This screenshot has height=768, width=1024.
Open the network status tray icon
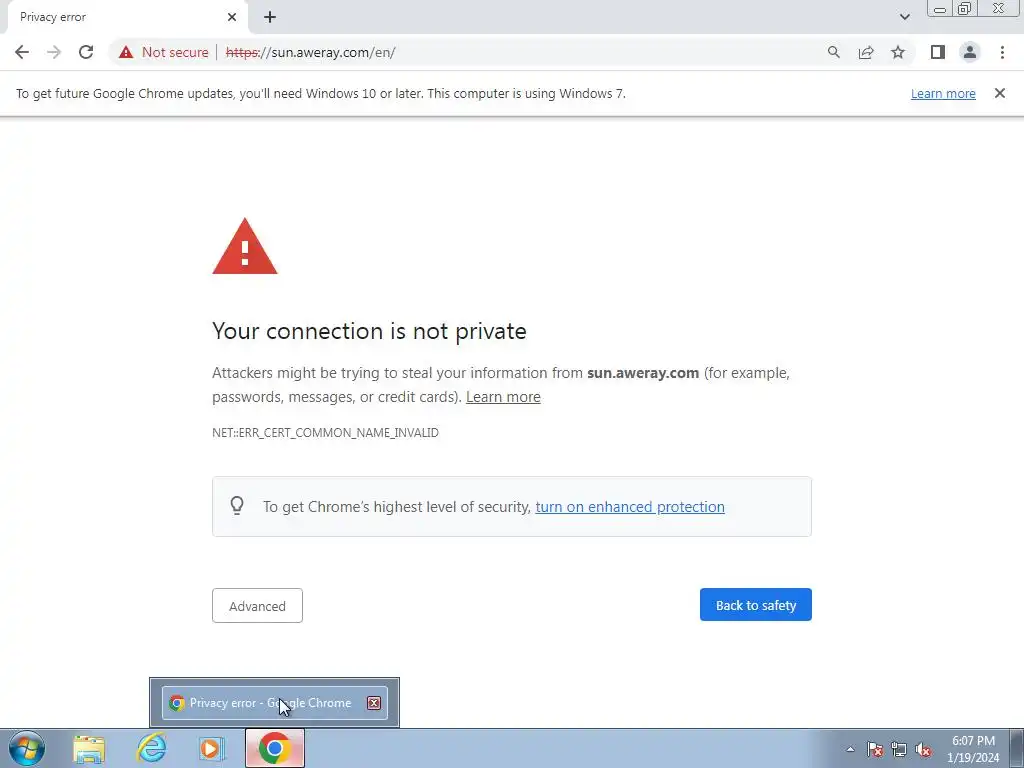pyautogui.click(x=899, y=749)
